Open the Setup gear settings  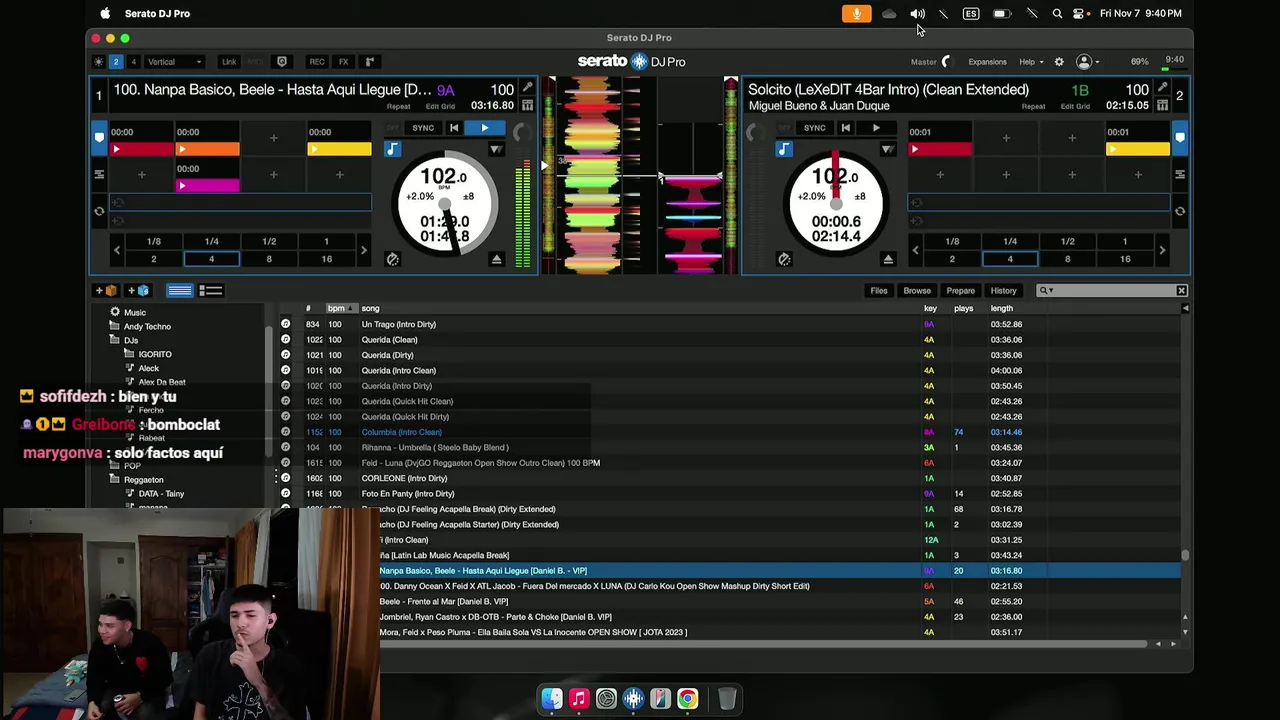tap(1059, 62)
